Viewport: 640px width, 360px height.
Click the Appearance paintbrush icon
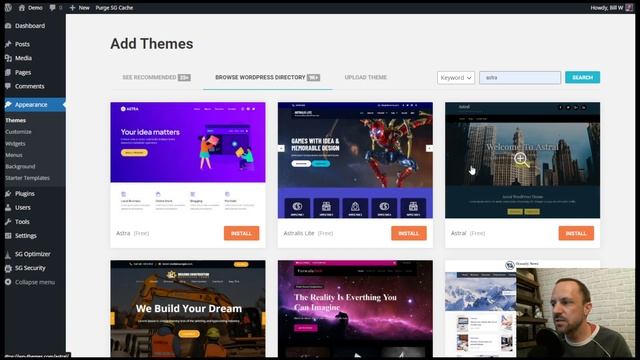8,104
